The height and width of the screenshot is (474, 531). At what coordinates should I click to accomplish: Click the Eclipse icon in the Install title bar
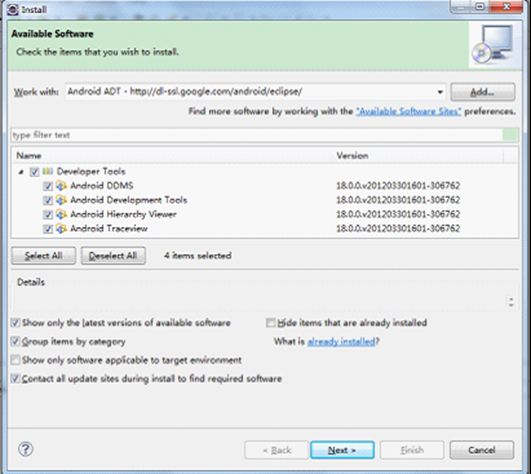[x=13, y=9]
